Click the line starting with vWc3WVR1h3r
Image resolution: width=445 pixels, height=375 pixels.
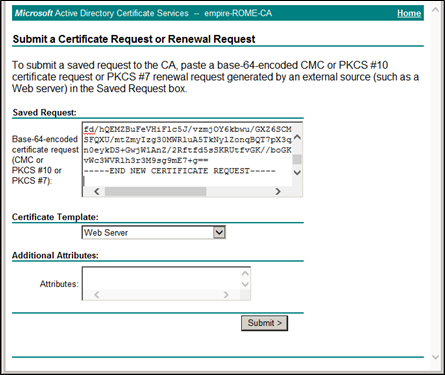pos(146,161)
